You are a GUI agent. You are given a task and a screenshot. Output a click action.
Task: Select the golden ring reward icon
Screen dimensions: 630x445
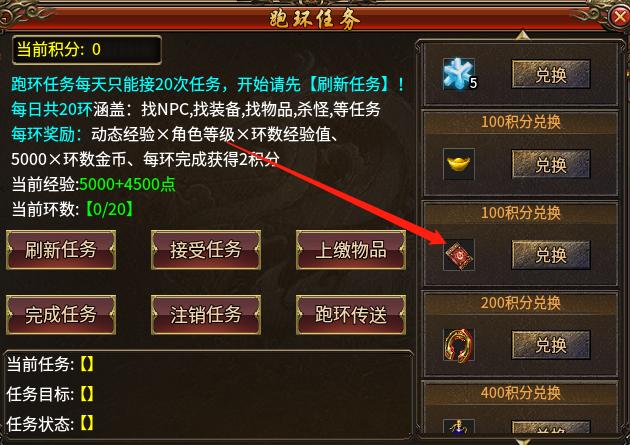pos(459,345)
